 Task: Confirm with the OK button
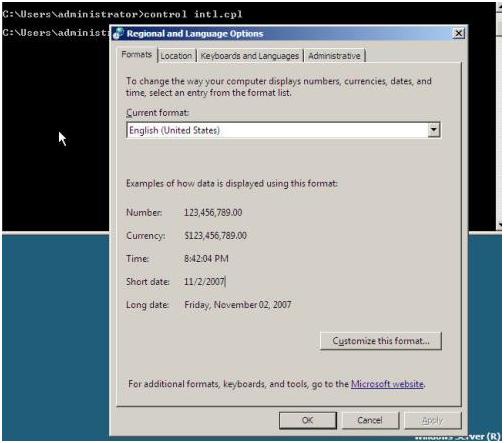[x=308, y=420]
